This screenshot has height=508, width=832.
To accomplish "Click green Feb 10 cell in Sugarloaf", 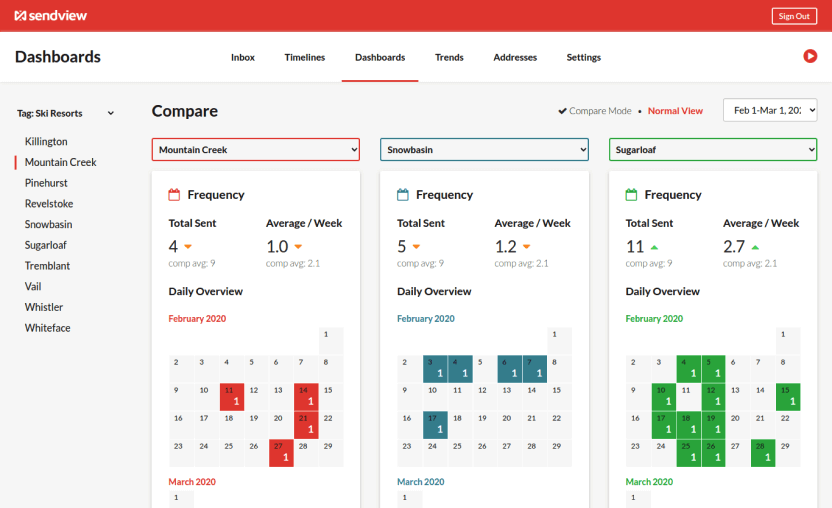I will pos(664,397).
